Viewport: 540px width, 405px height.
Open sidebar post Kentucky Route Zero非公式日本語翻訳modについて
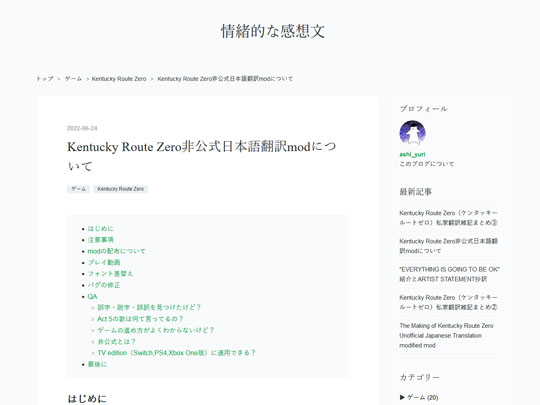[x=448, y=246]
